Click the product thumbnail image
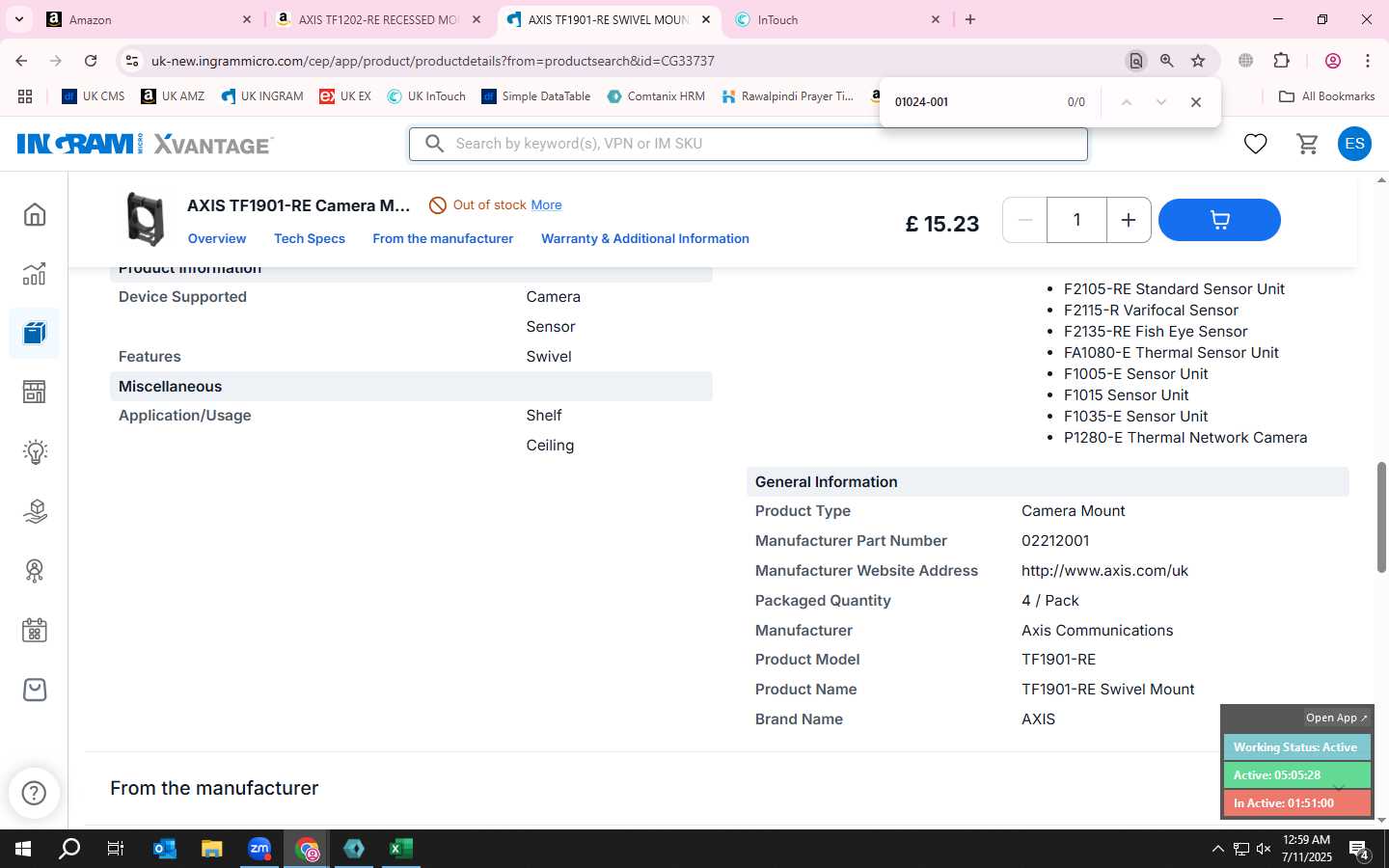Image resolution: width=1389 pixels, height=868 pixels. 146,219
